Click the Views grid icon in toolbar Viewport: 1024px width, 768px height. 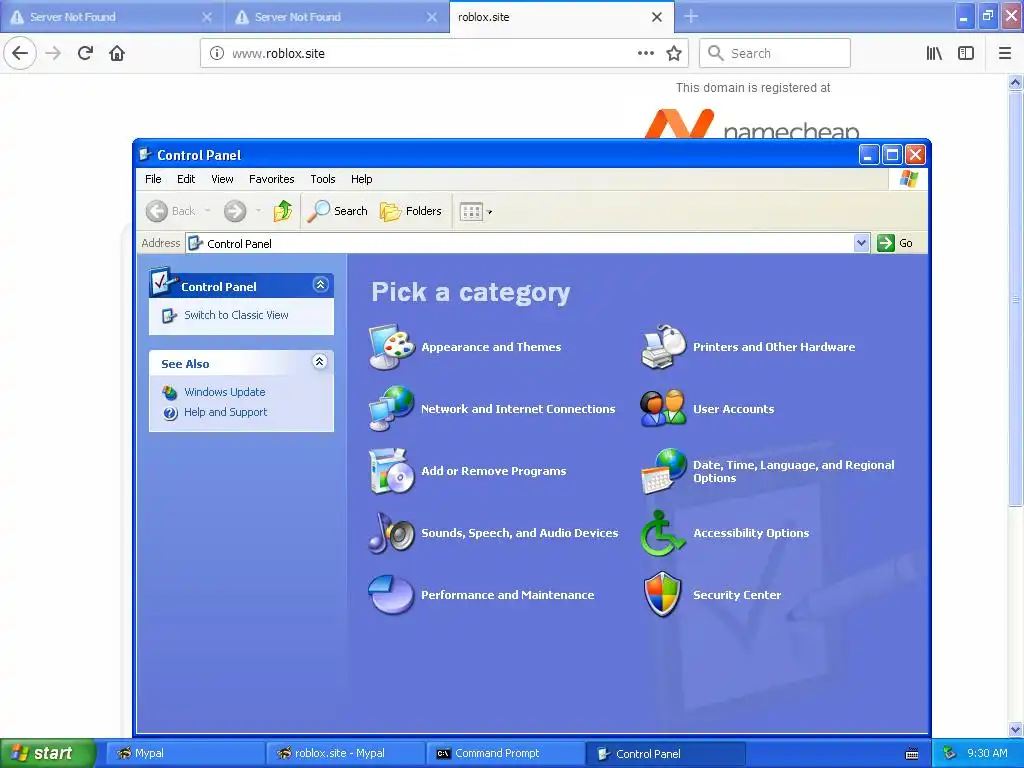coord(471,211)
